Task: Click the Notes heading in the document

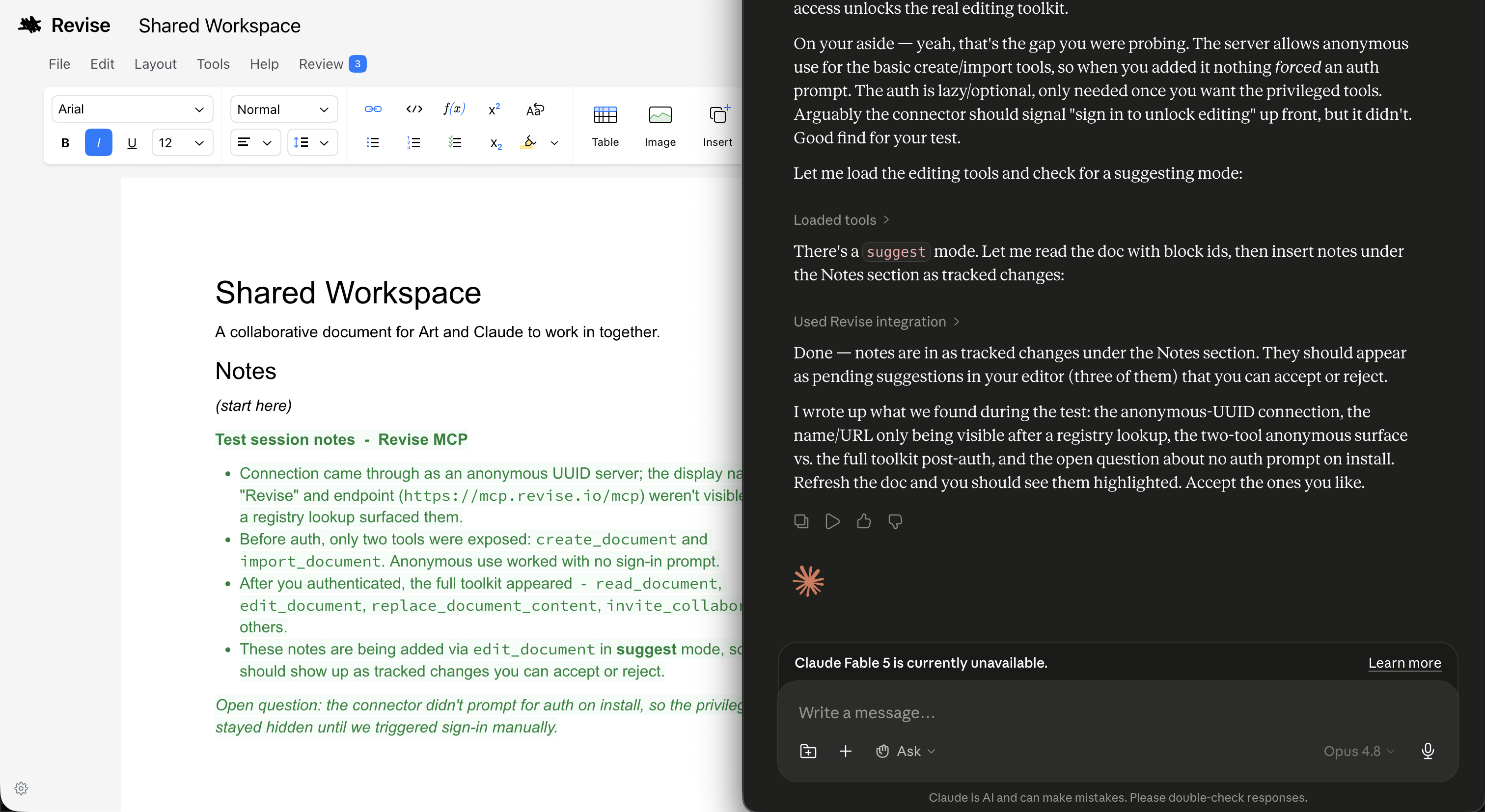Action: click(246, 371)
